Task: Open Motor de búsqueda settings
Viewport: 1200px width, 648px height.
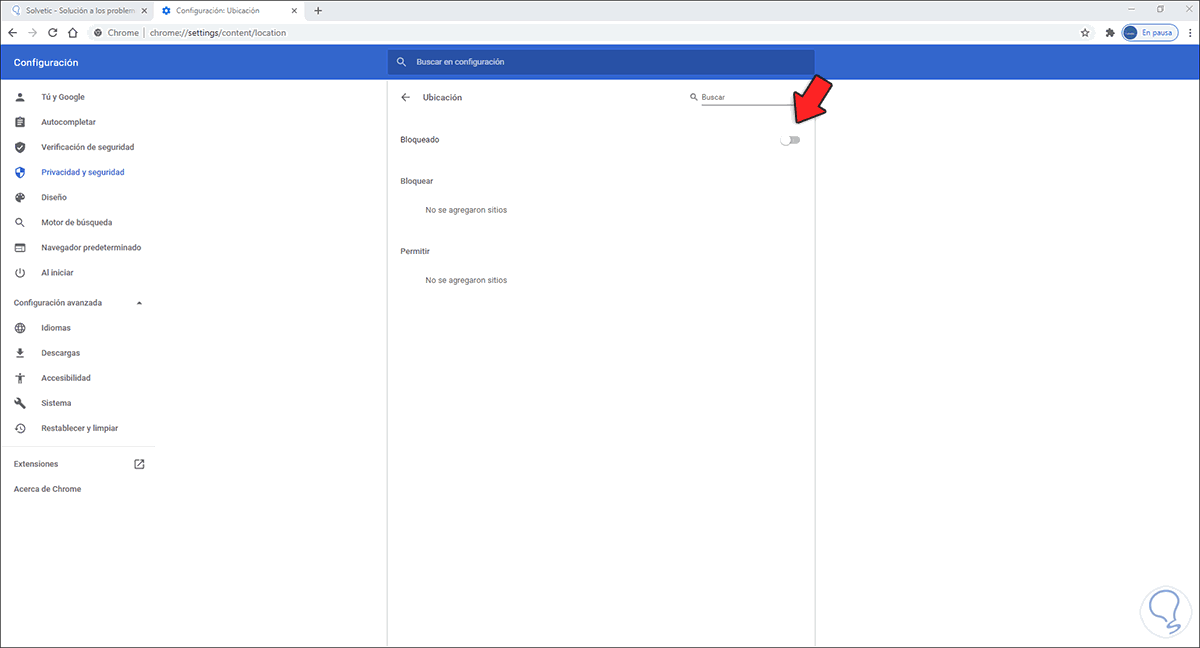Action: click(x=77, y=222)
